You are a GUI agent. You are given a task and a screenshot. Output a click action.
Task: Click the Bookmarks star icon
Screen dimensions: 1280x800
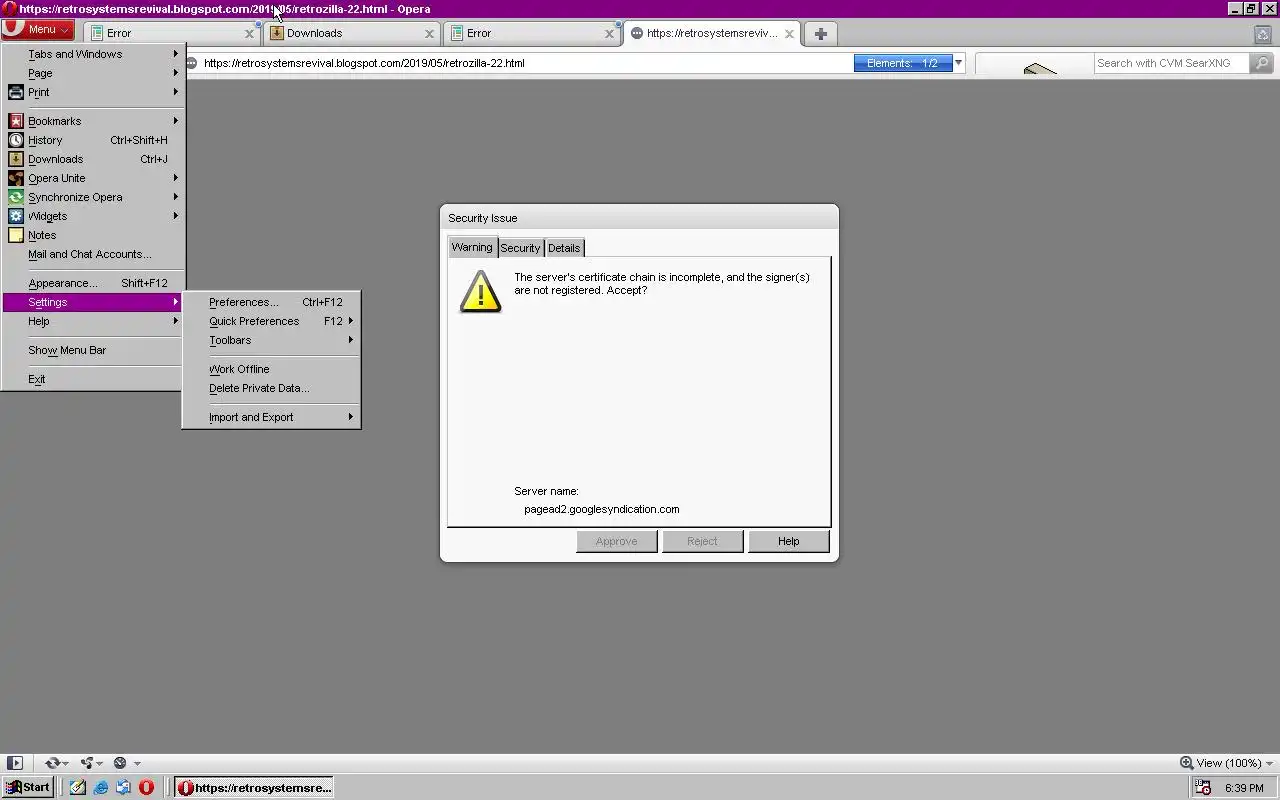15,121
